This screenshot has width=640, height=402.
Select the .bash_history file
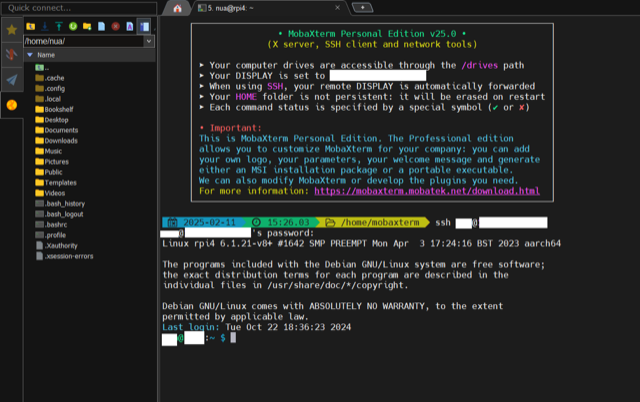pyautogui.click(x=60, y=204)
